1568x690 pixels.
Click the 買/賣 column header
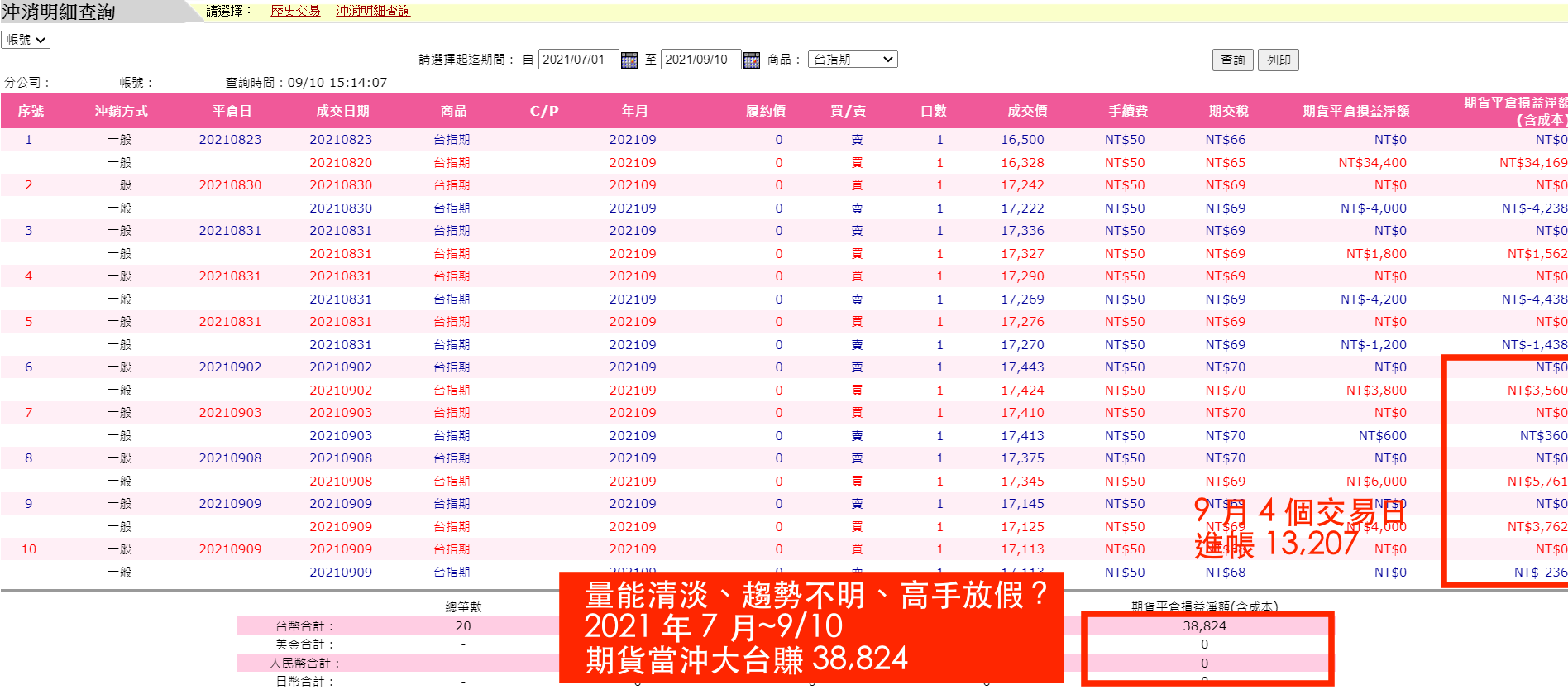[849, 111]
